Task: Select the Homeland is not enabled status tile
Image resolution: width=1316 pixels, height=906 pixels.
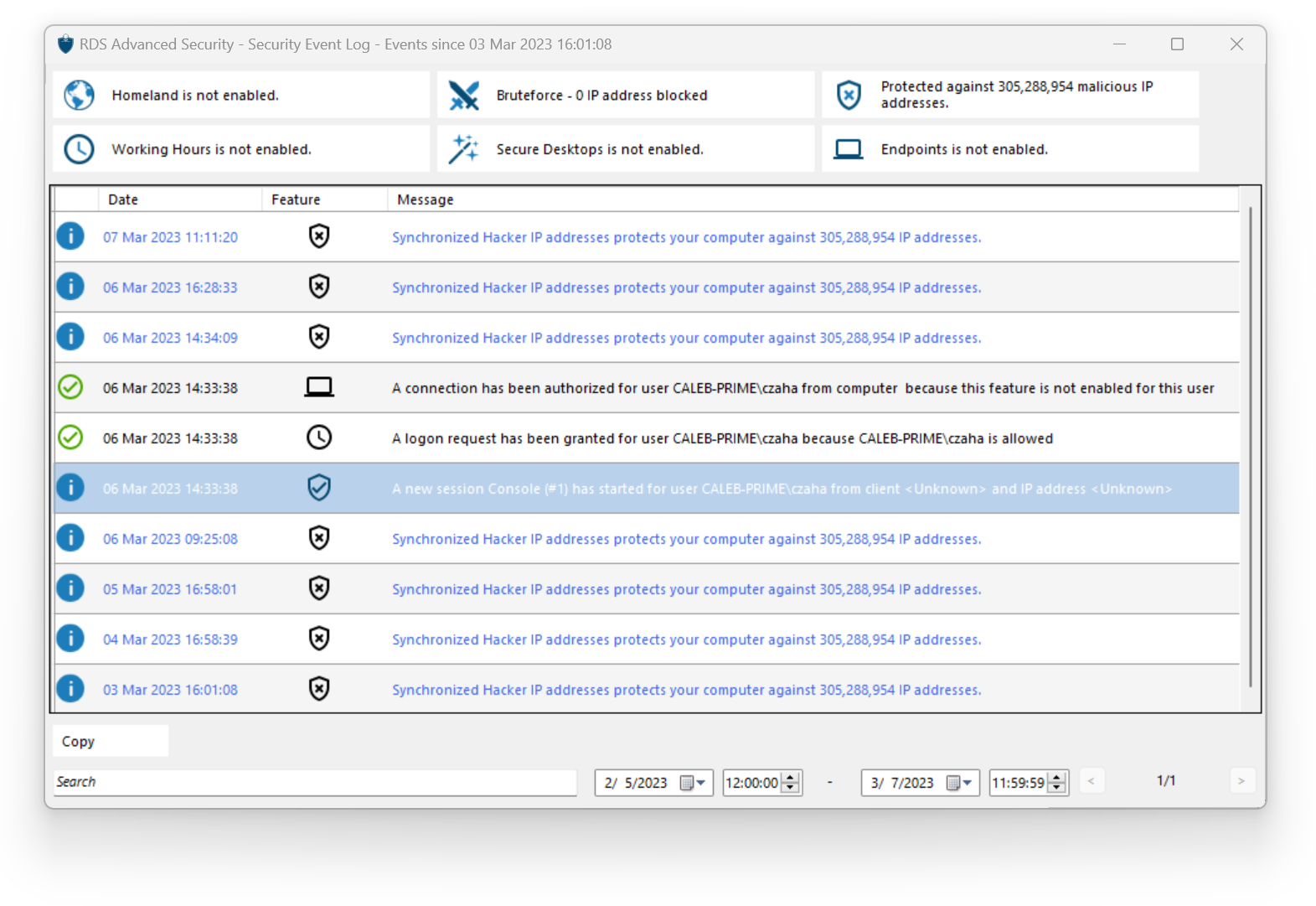Action: (241, 95)
